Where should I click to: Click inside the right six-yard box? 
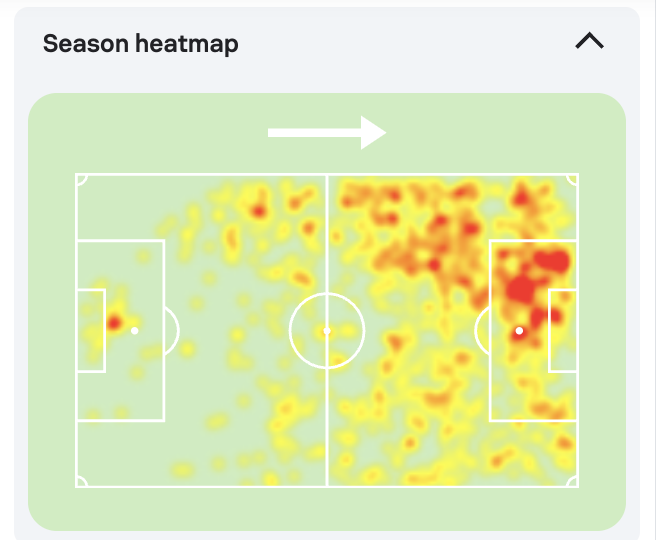(563, 330)
